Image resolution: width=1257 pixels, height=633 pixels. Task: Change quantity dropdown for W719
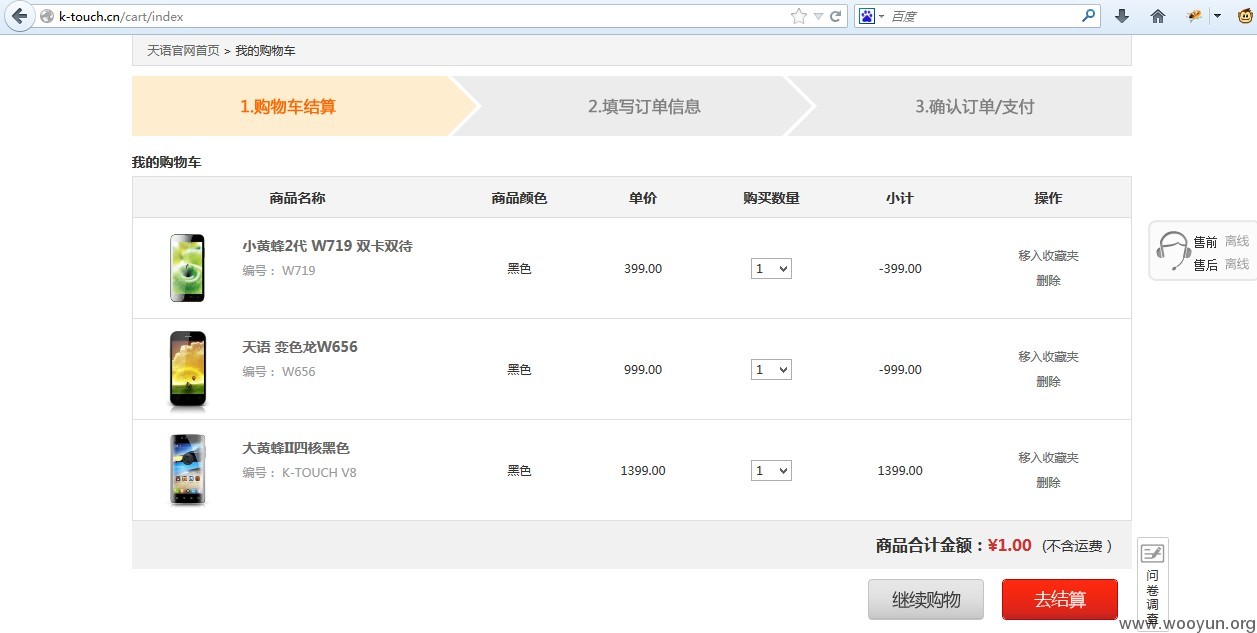pyautogui.click(x=771, y=268)
